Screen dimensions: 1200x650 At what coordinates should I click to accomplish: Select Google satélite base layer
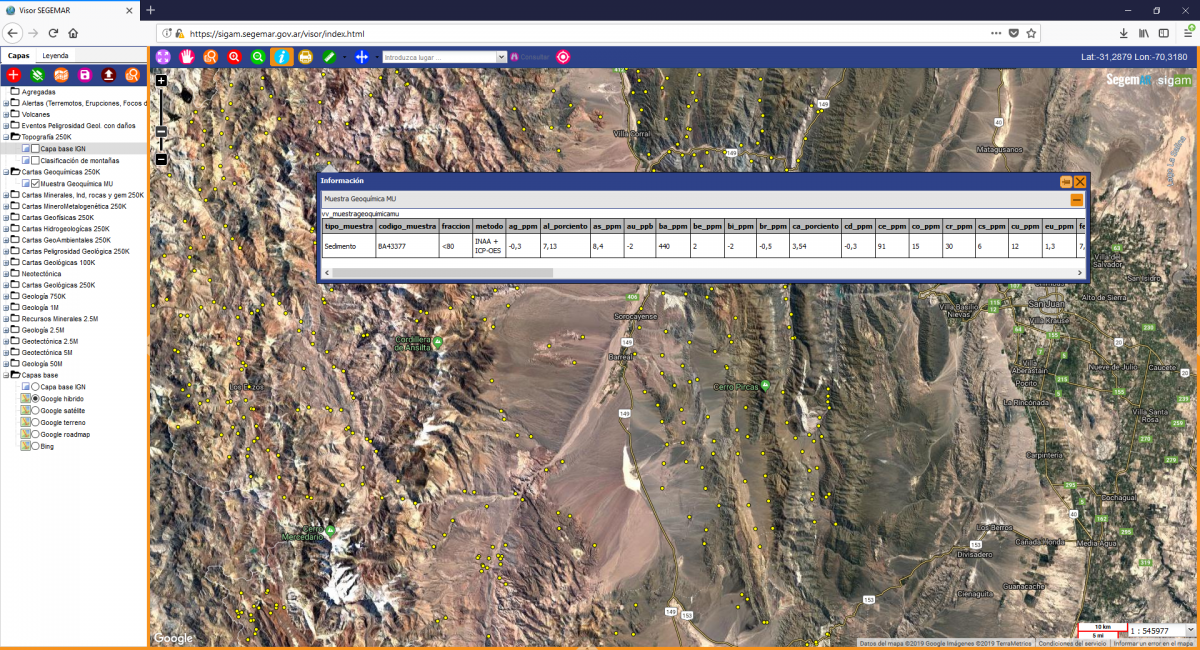point(36,410)
